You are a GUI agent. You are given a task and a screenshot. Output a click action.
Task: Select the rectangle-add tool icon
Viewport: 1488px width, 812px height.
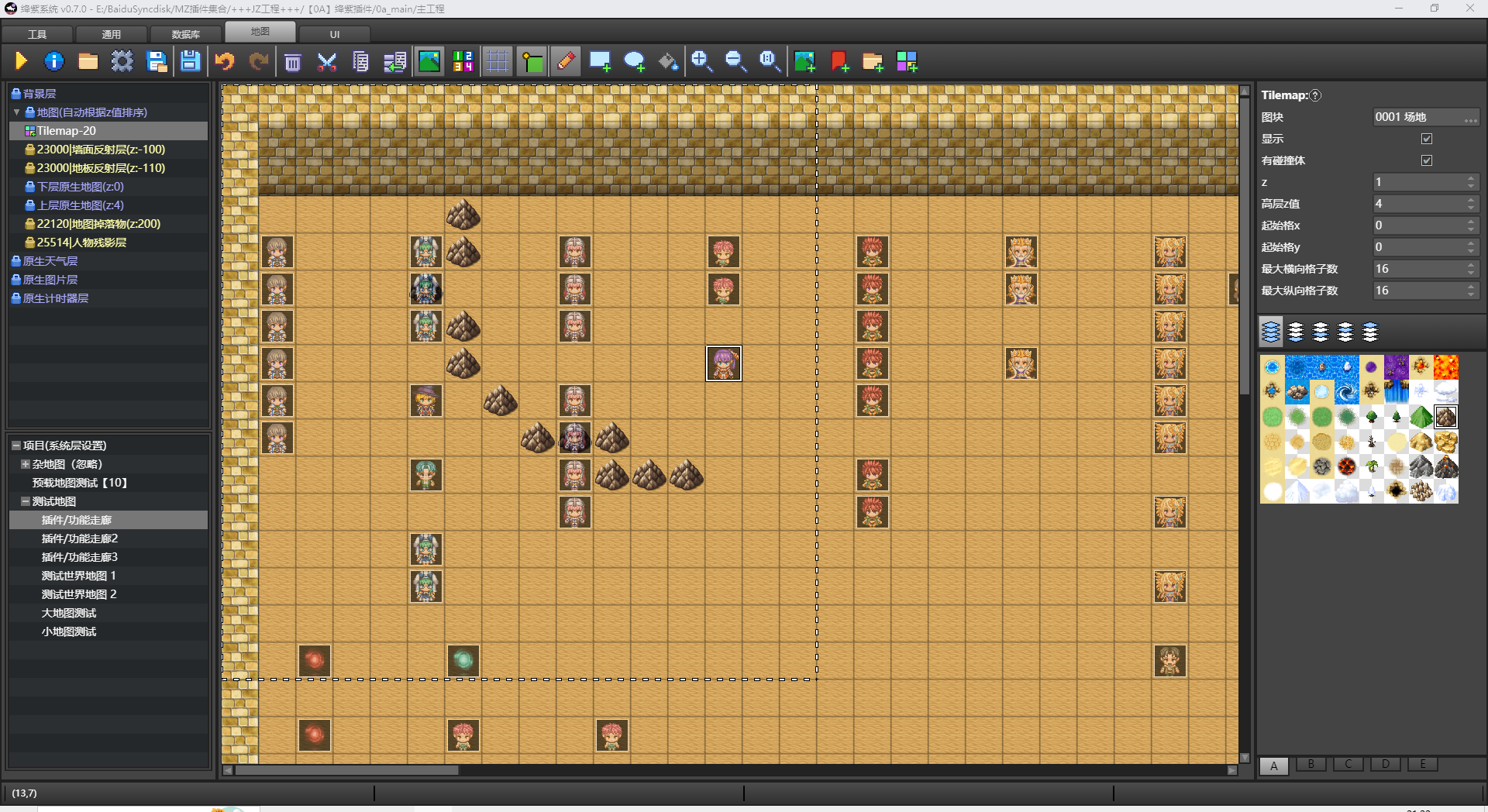pos(600,61)
